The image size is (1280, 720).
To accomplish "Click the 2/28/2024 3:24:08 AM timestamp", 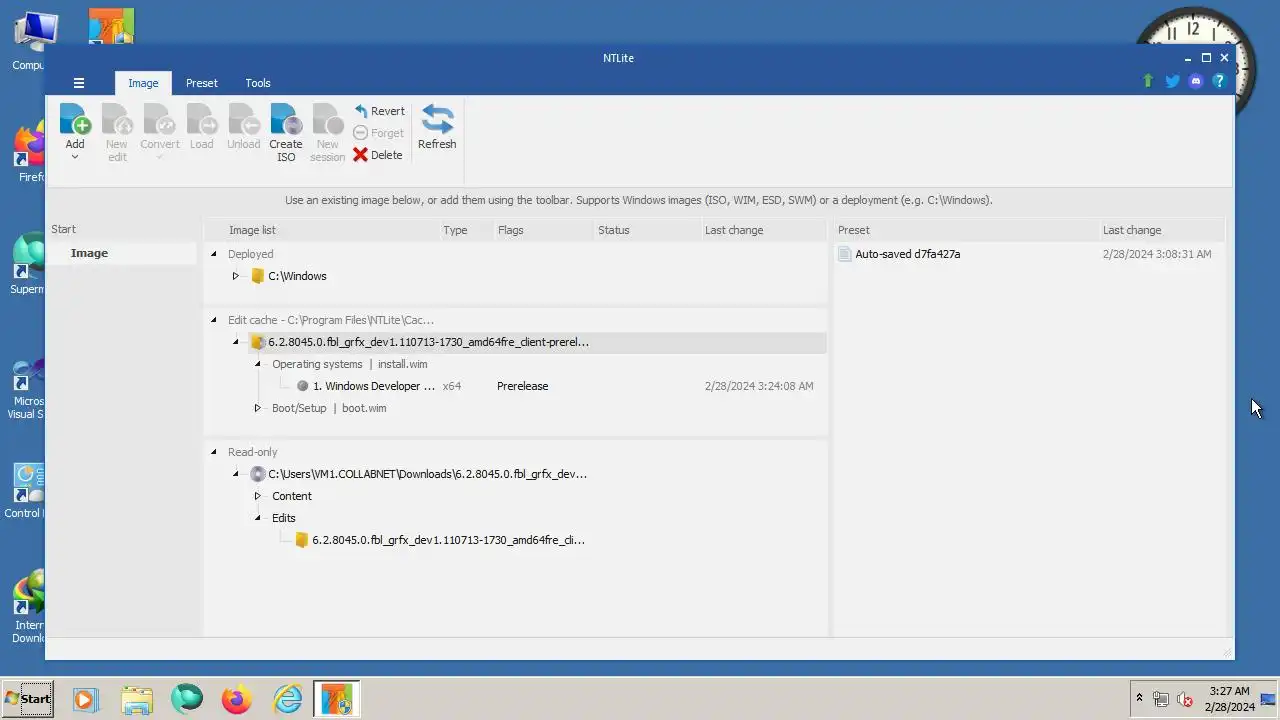I will coord(759,386).
